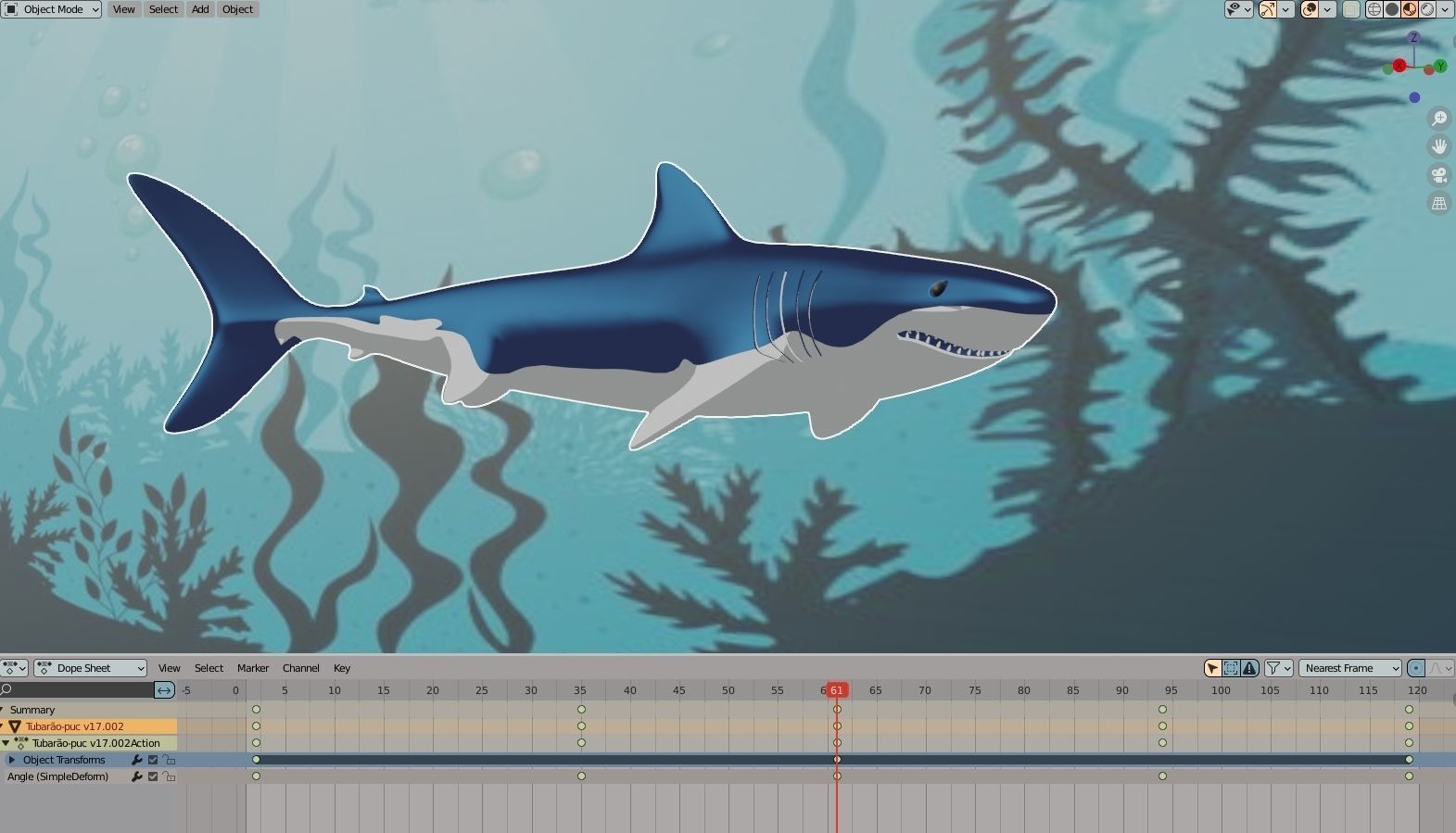Toggle lock on Angle (SimpleDeform) channel
The image size is (1456, 833).
pos(169,776)
